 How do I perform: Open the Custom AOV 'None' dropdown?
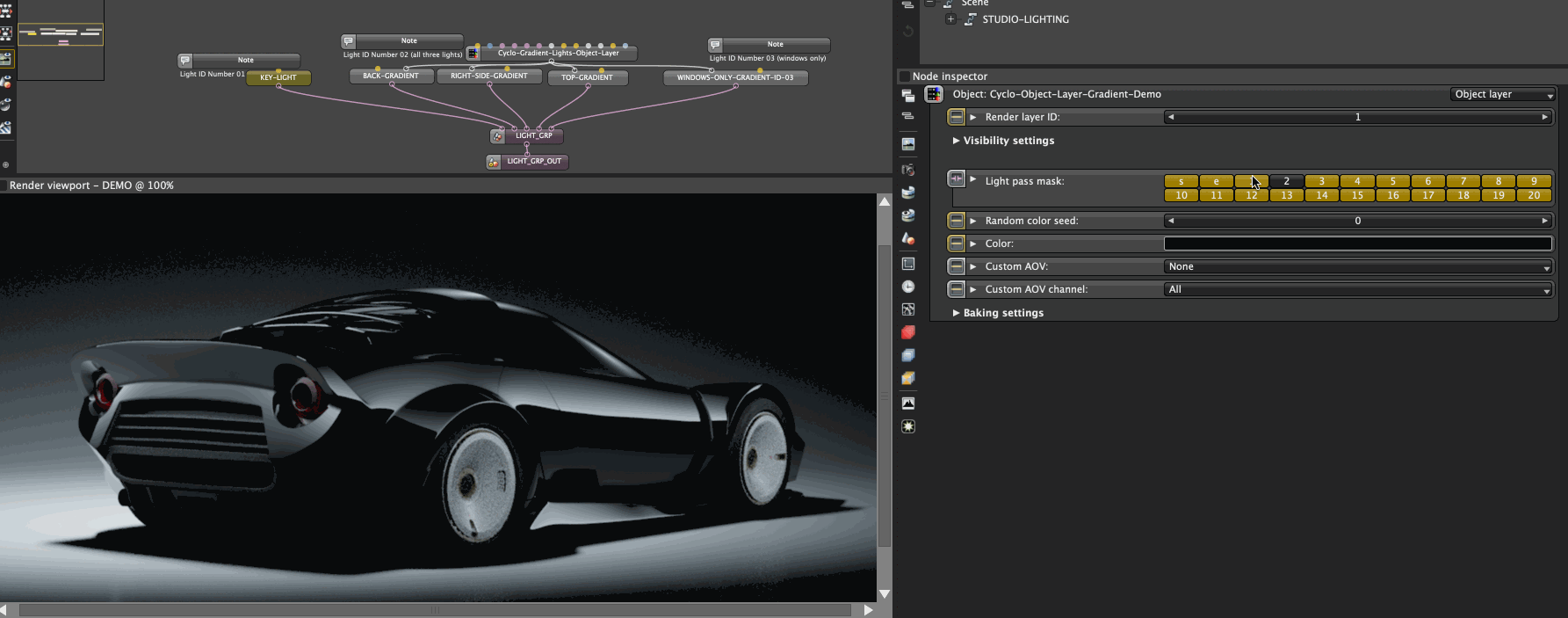(1358, 266)
